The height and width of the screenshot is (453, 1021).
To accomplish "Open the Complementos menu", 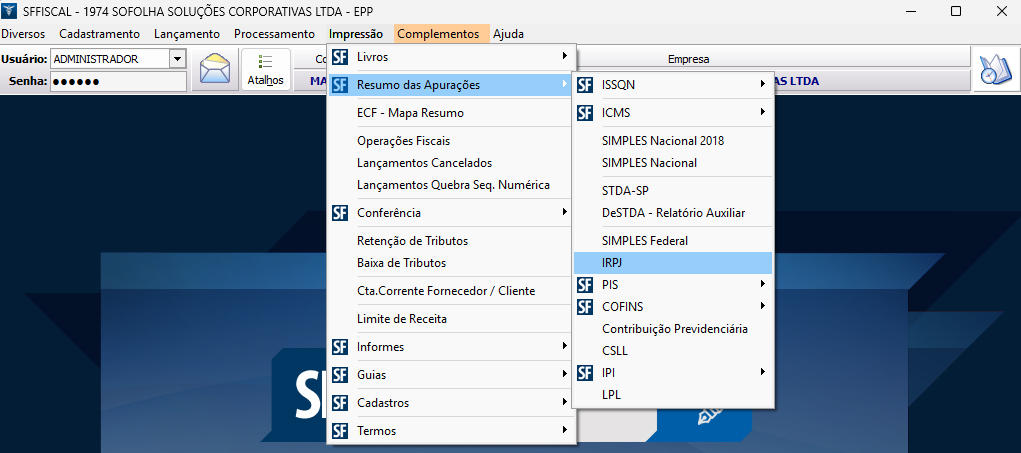I will pyautogui.click(x=438, y=34).
